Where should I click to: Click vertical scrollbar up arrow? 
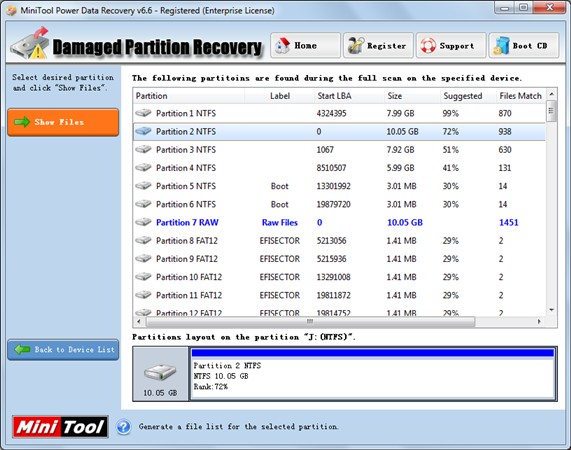coord(552,94)
